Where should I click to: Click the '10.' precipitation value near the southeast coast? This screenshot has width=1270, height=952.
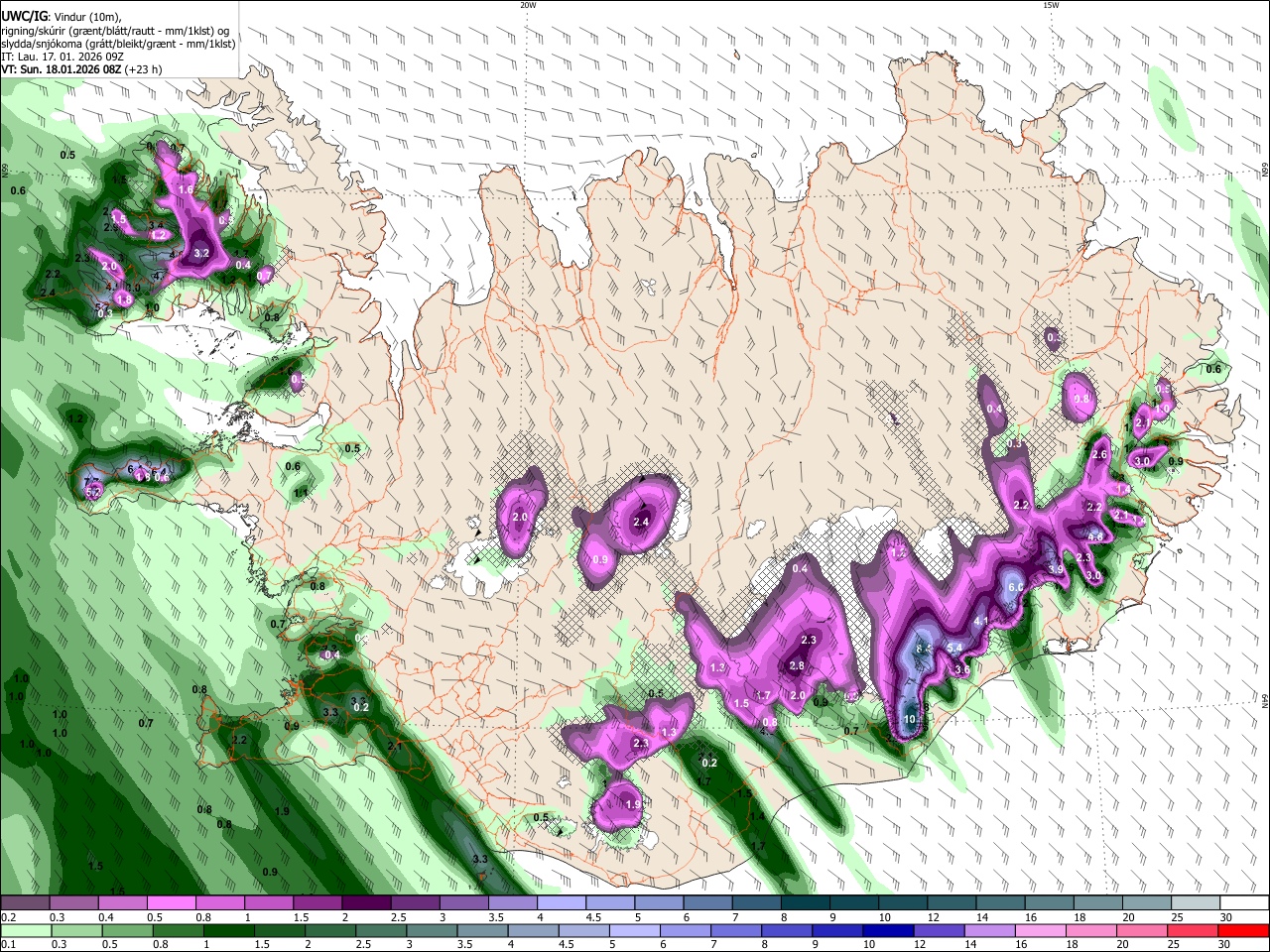(x=912, y=719)
